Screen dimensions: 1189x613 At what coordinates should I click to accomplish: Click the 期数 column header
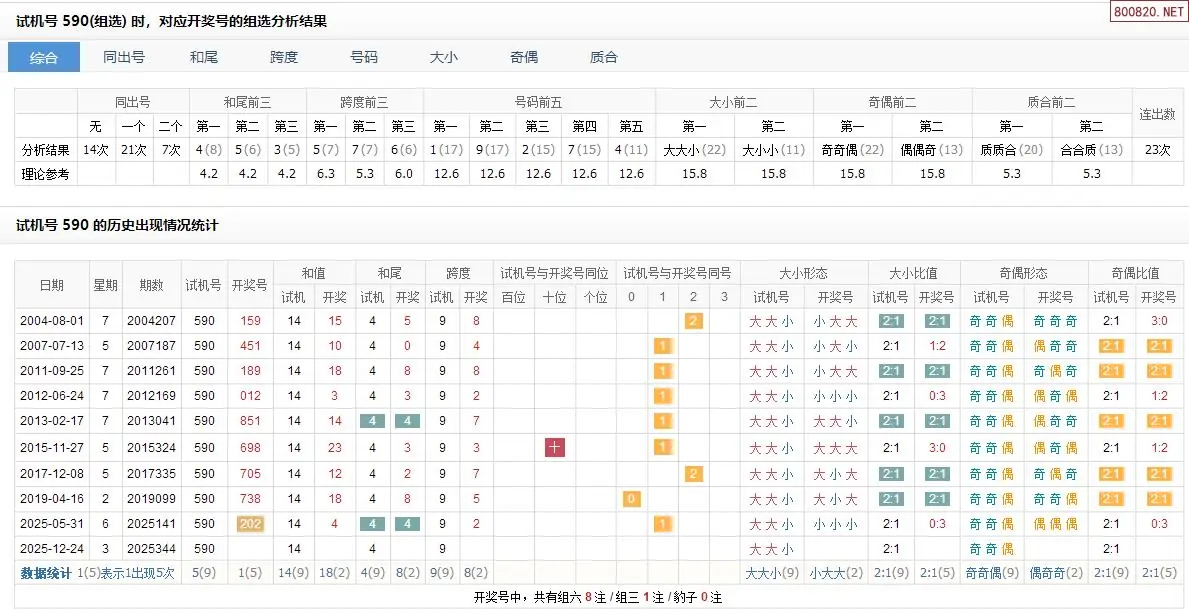click(x=151, y=285)
